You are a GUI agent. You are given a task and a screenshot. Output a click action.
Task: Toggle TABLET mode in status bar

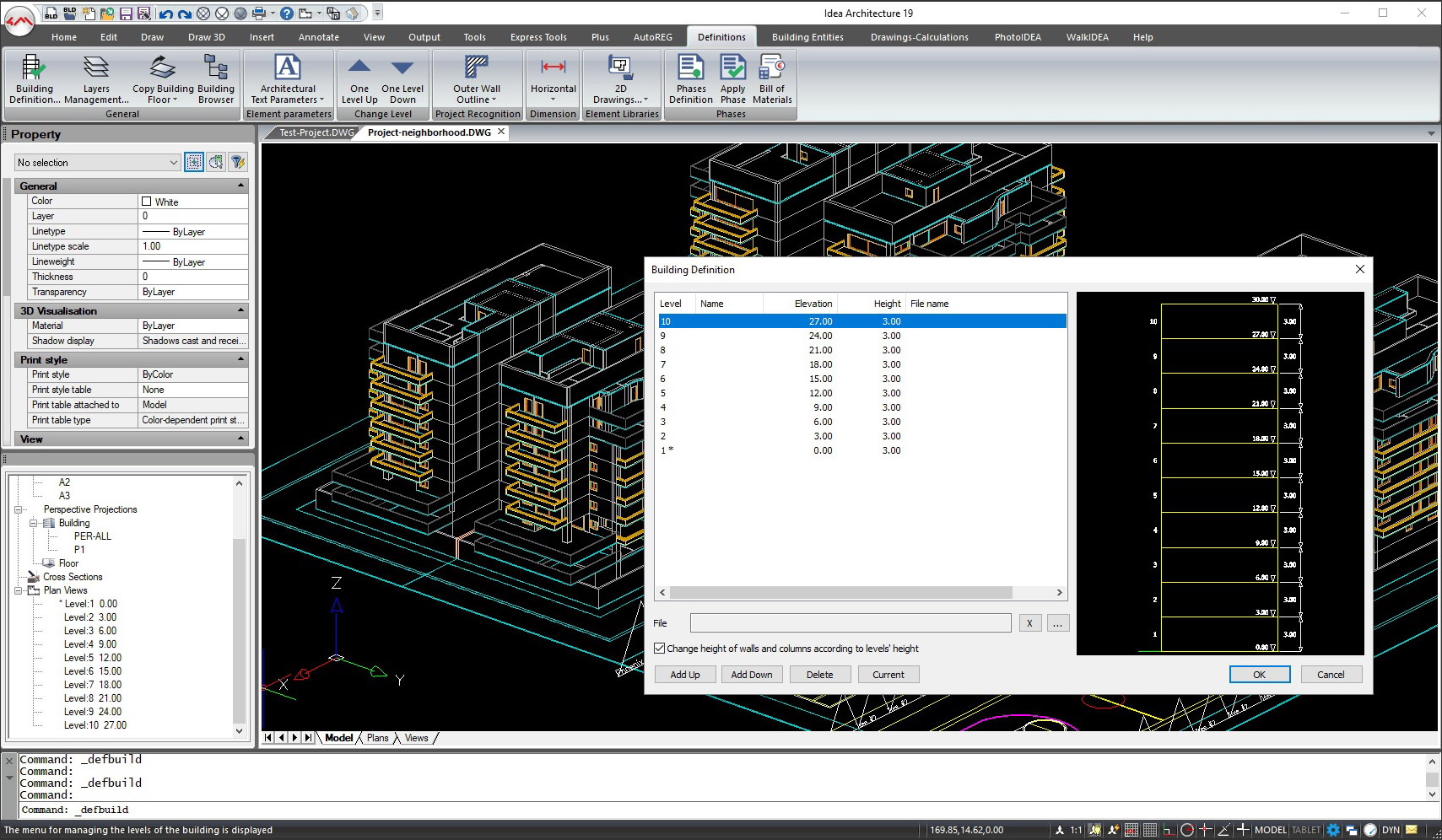point(1306,830)
